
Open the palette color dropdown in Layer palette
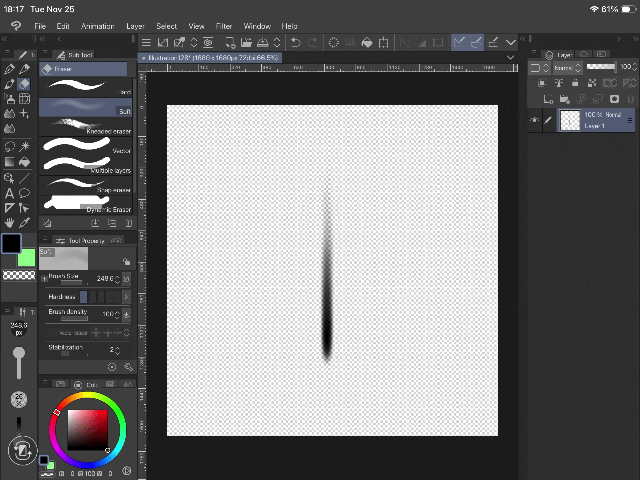539,68
